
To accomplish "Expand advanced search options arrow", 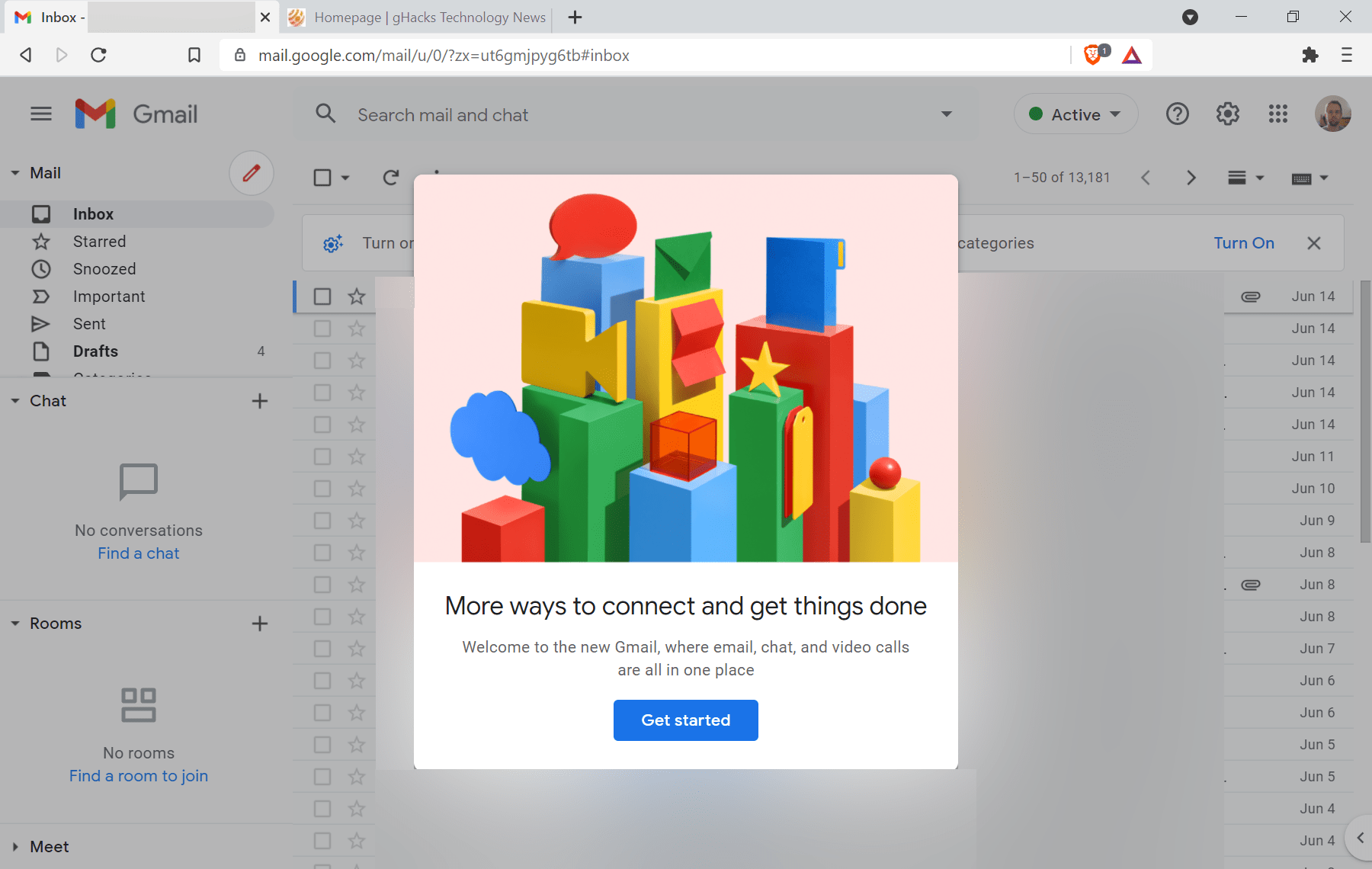I will pyautogui.click(x=946, y=114).
